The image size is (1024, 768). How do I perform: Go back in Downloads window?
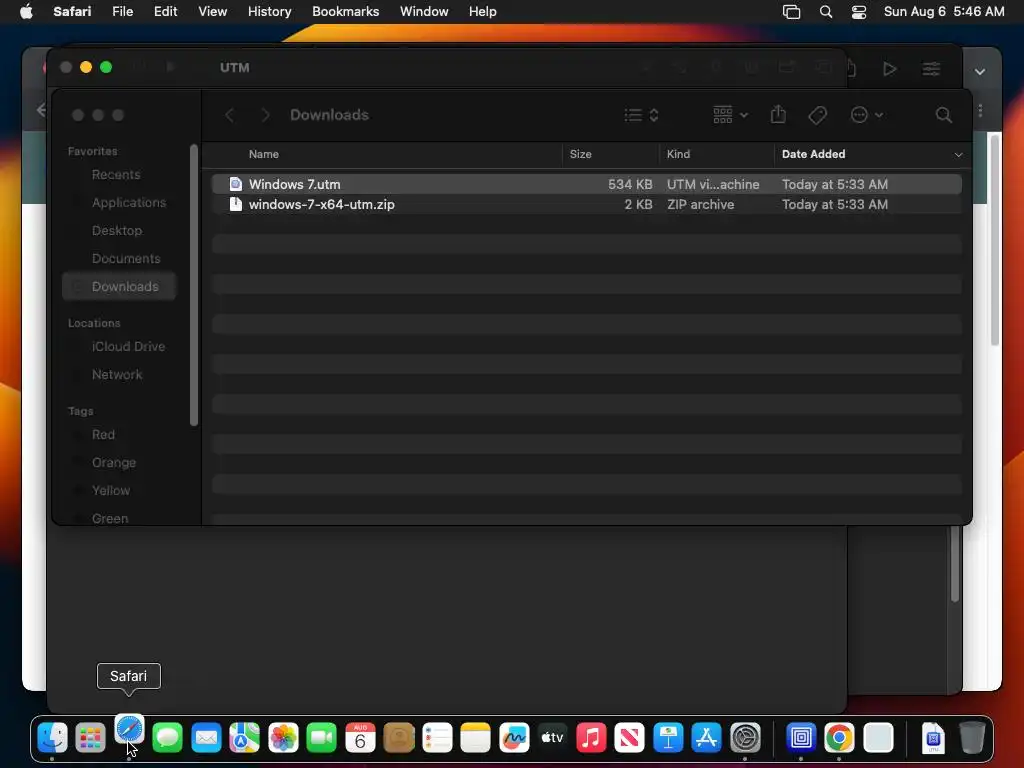pyautogui.click(x=229, y=116)
